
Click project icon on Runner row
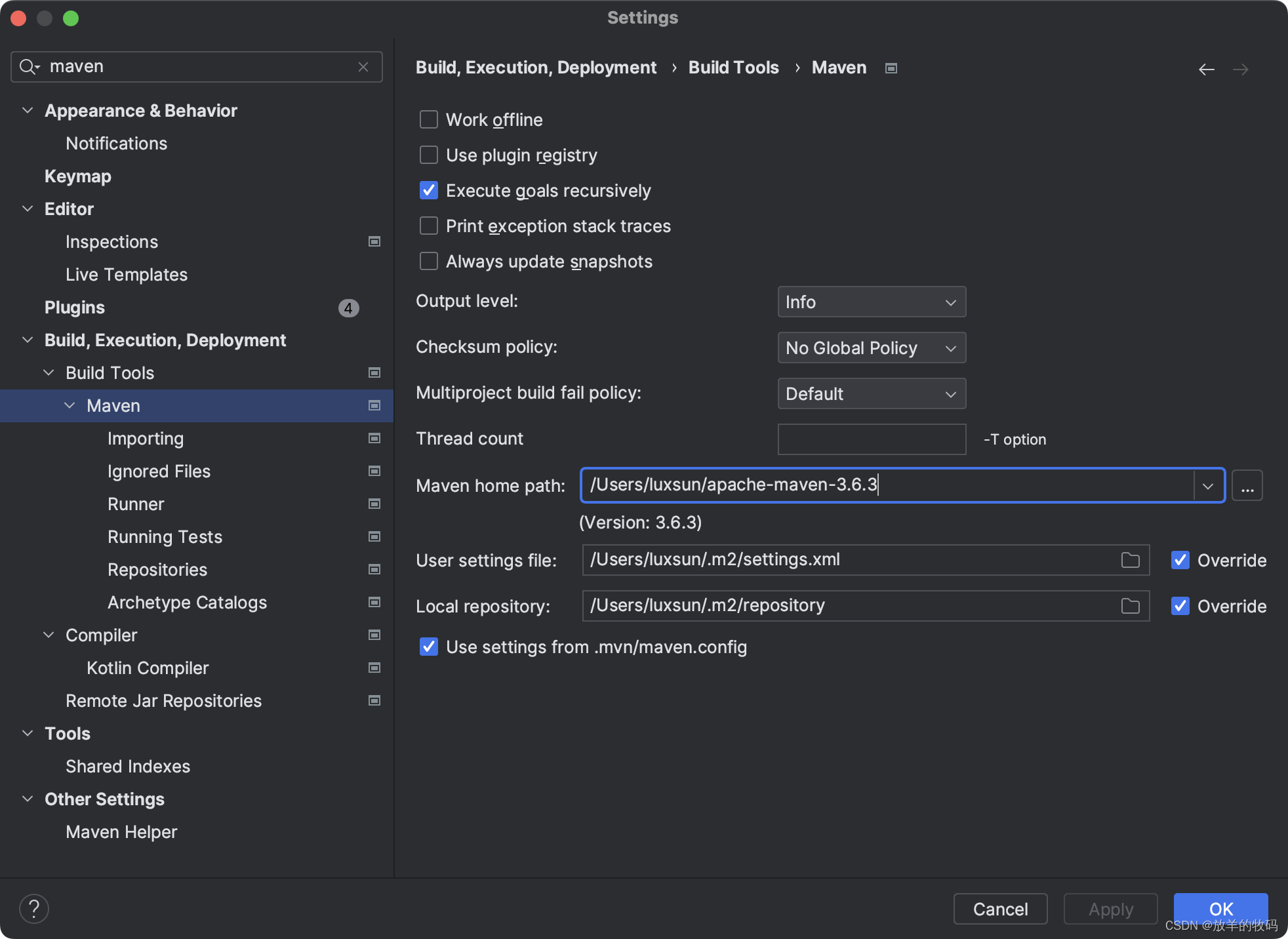pos(374,504)
